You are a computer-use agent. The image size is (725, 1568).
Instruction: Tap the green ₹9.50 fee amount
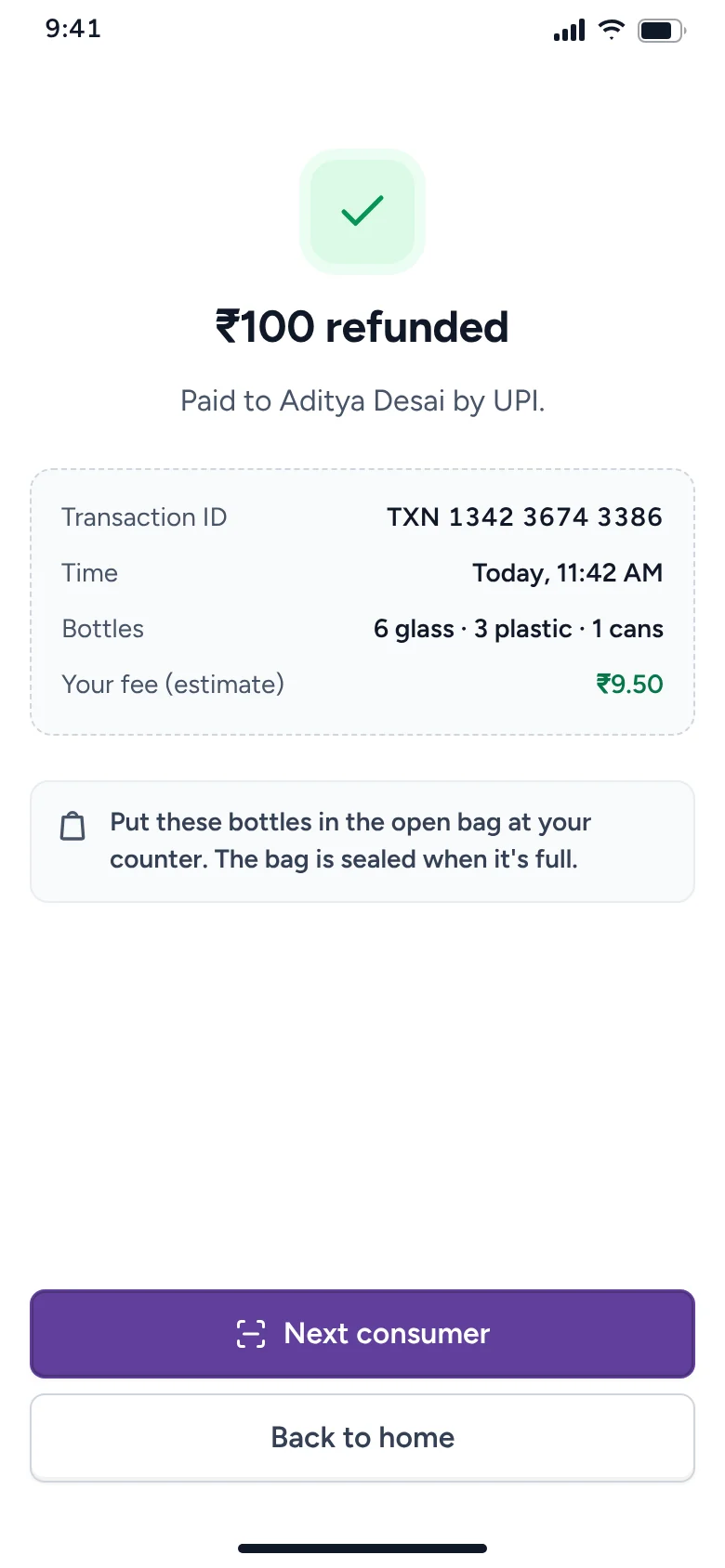tap(629, 685)
